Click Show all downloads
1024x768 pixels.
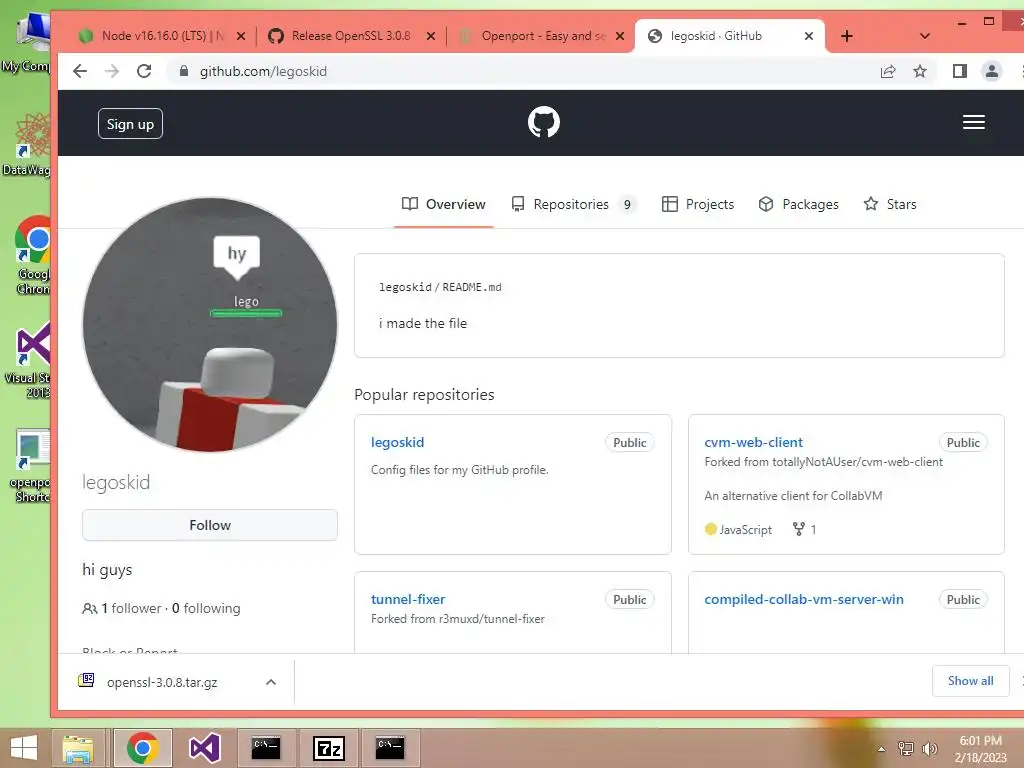pyautogui.click(x=970, y=680)
